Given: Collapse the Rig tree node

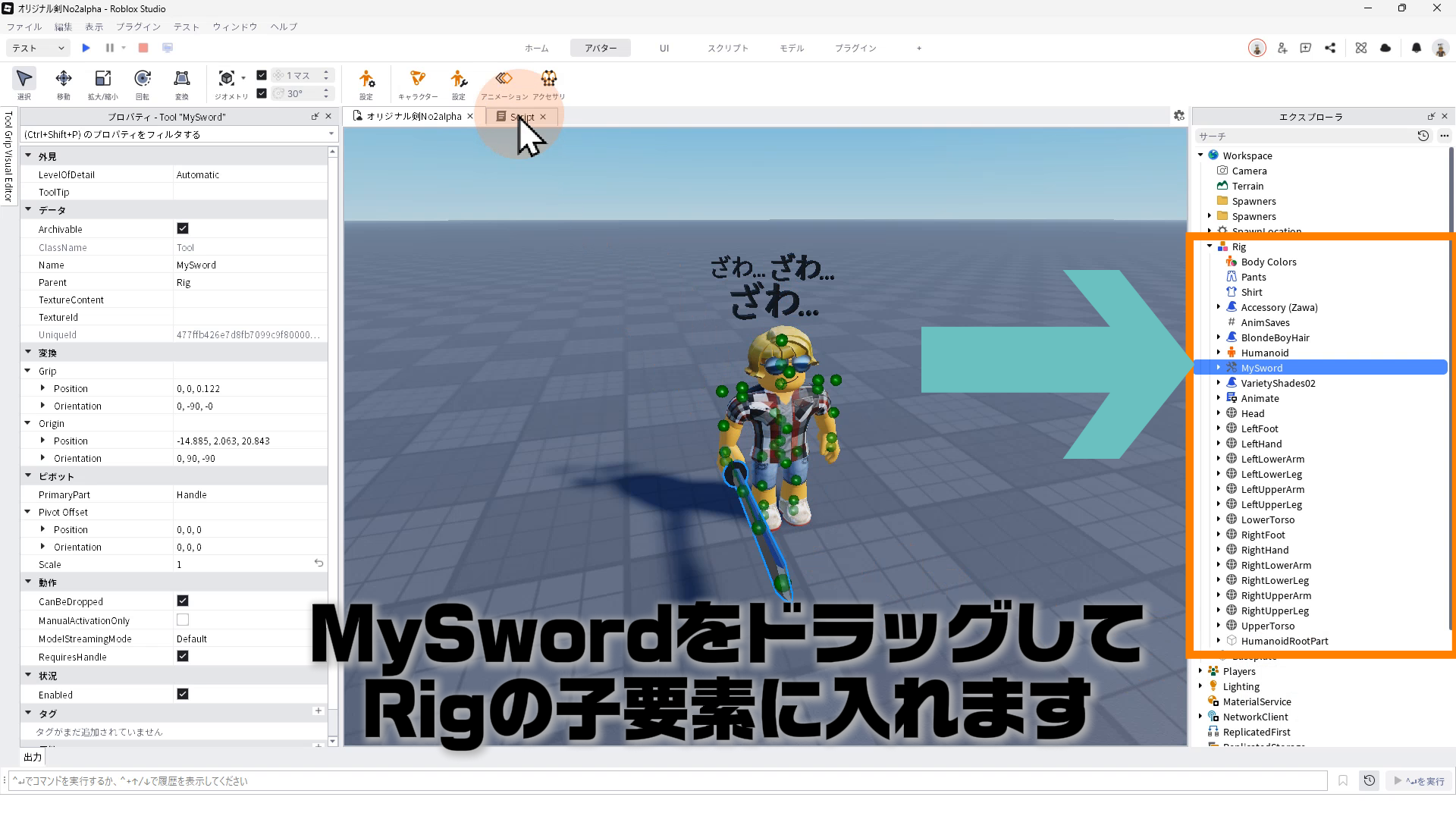Looking at the screenshot, I should 1210,246.
